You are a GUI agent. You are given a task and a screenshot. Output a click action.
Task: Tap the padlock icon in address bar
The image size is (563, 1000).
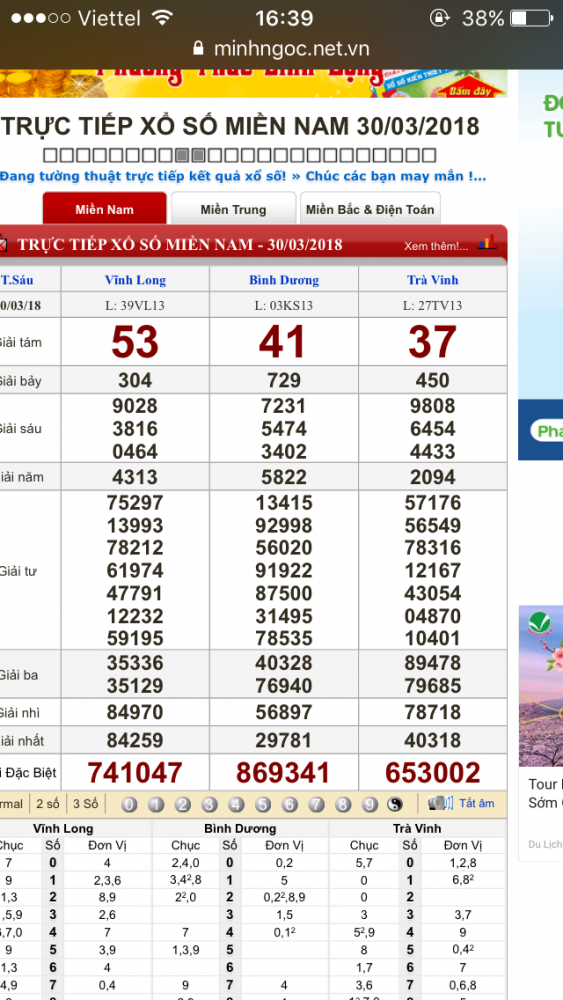(x=198, y=48)
